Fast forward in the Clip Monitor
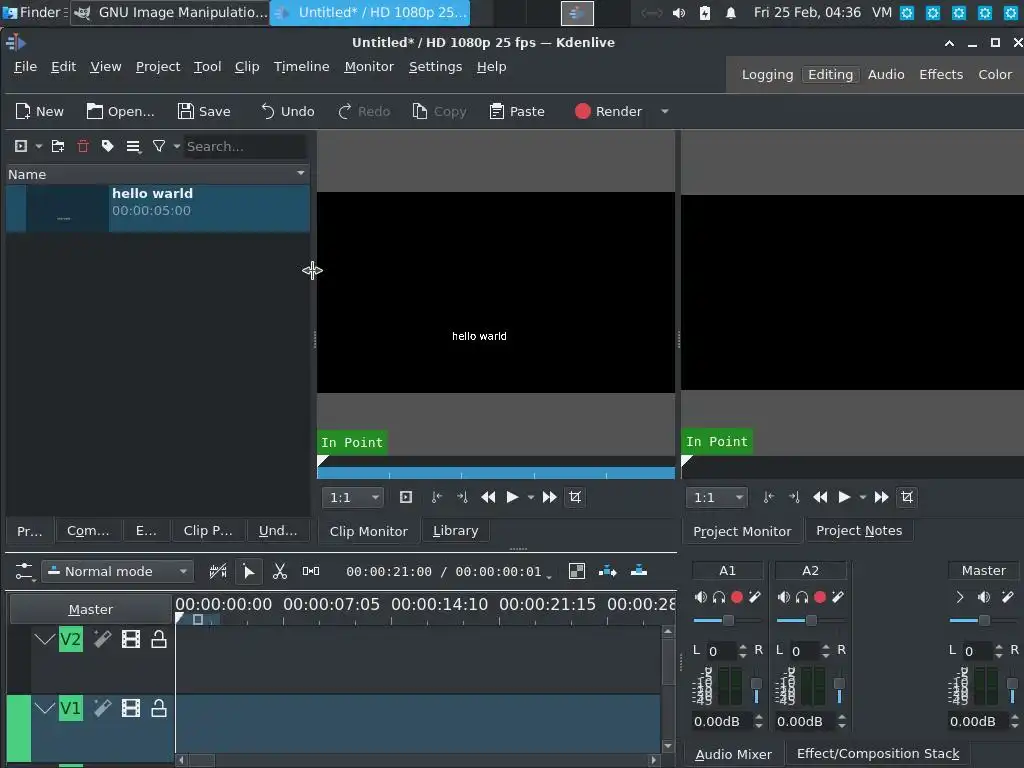The image size is (1024, 768). pos(550,498)
